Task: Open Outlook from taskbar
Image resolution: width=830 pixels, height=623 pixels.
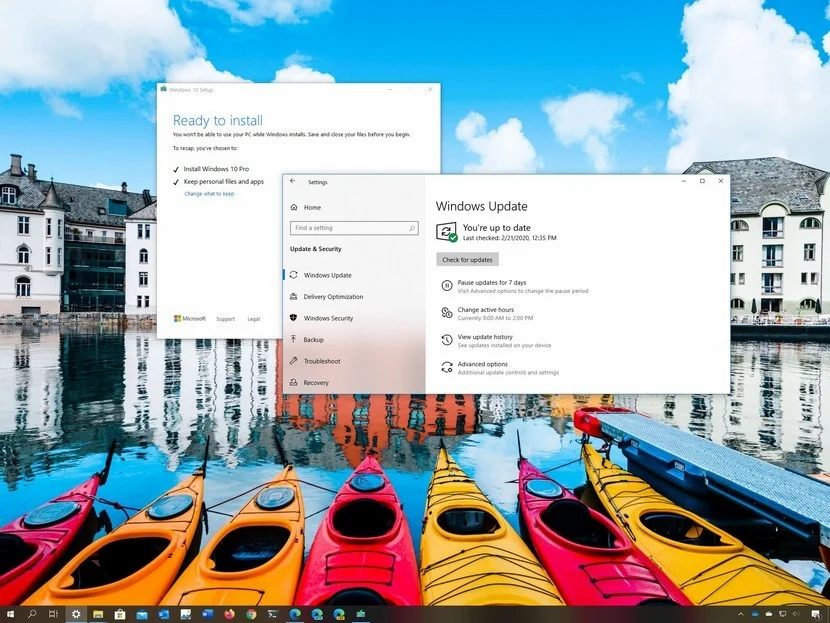Action: (164, 614)
